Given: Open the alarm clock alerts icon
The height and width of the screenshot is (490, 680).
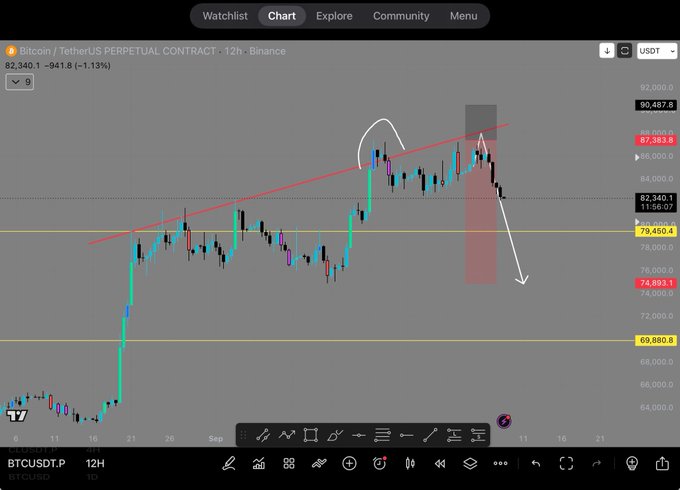Looking at the screenshot, I should point(379,464).
